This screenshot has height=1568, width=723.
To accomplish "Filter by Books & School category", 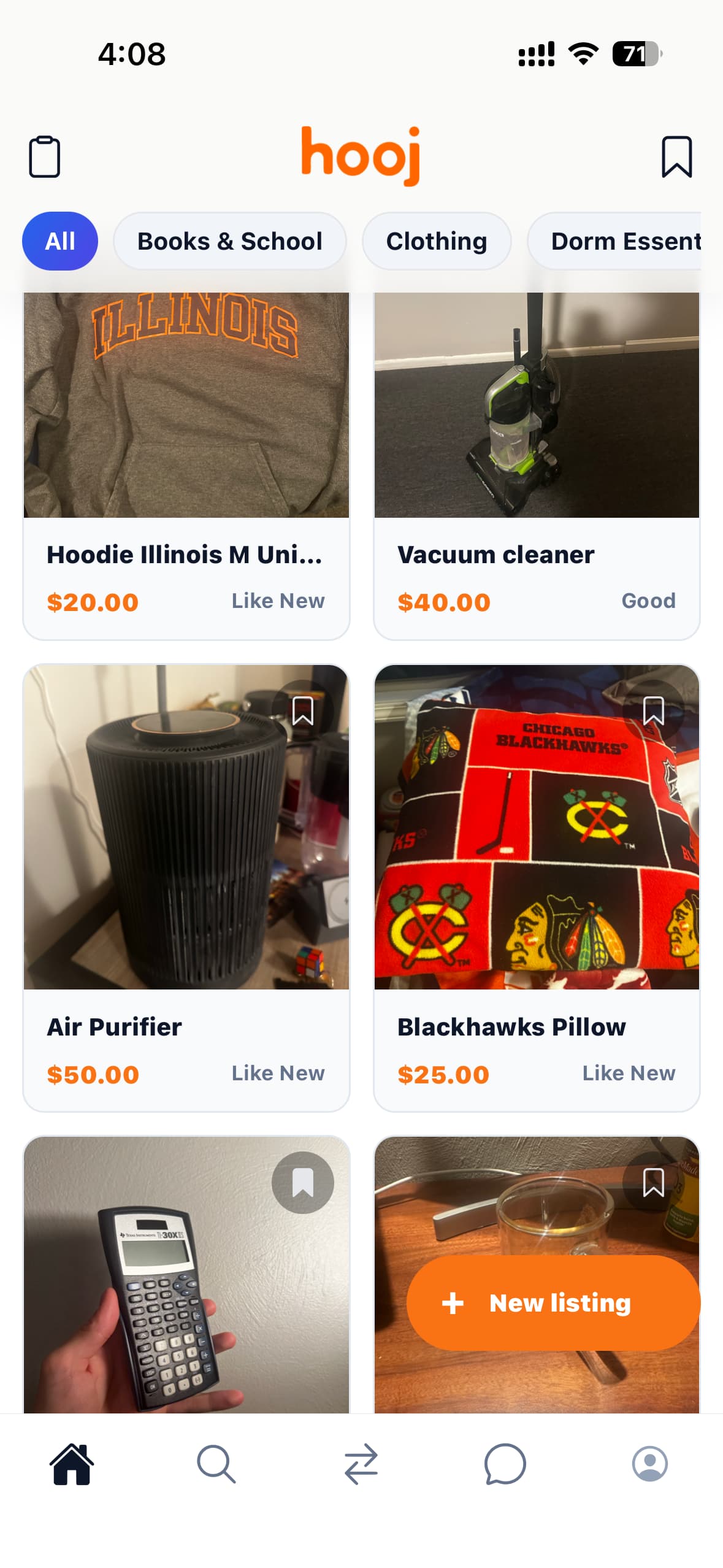I will tap(229, 241).
